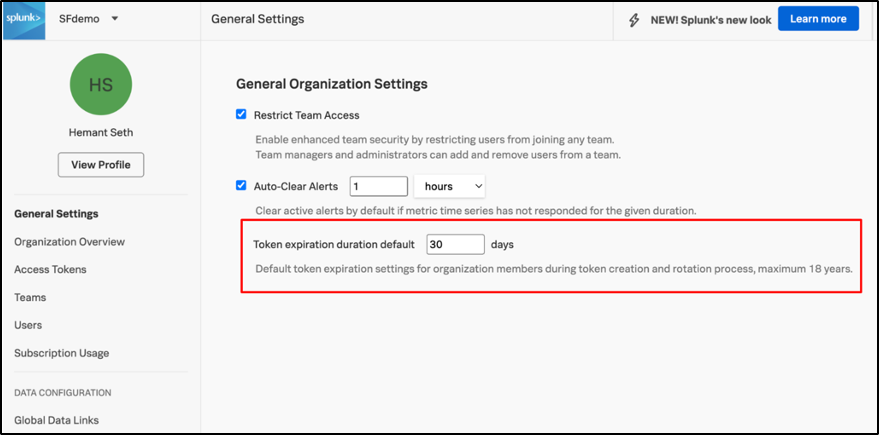The width and height of the screenshot is (880, 436).
Task: Click the Auto-Clear Alerts duration field
Action: tap(379, 186)
